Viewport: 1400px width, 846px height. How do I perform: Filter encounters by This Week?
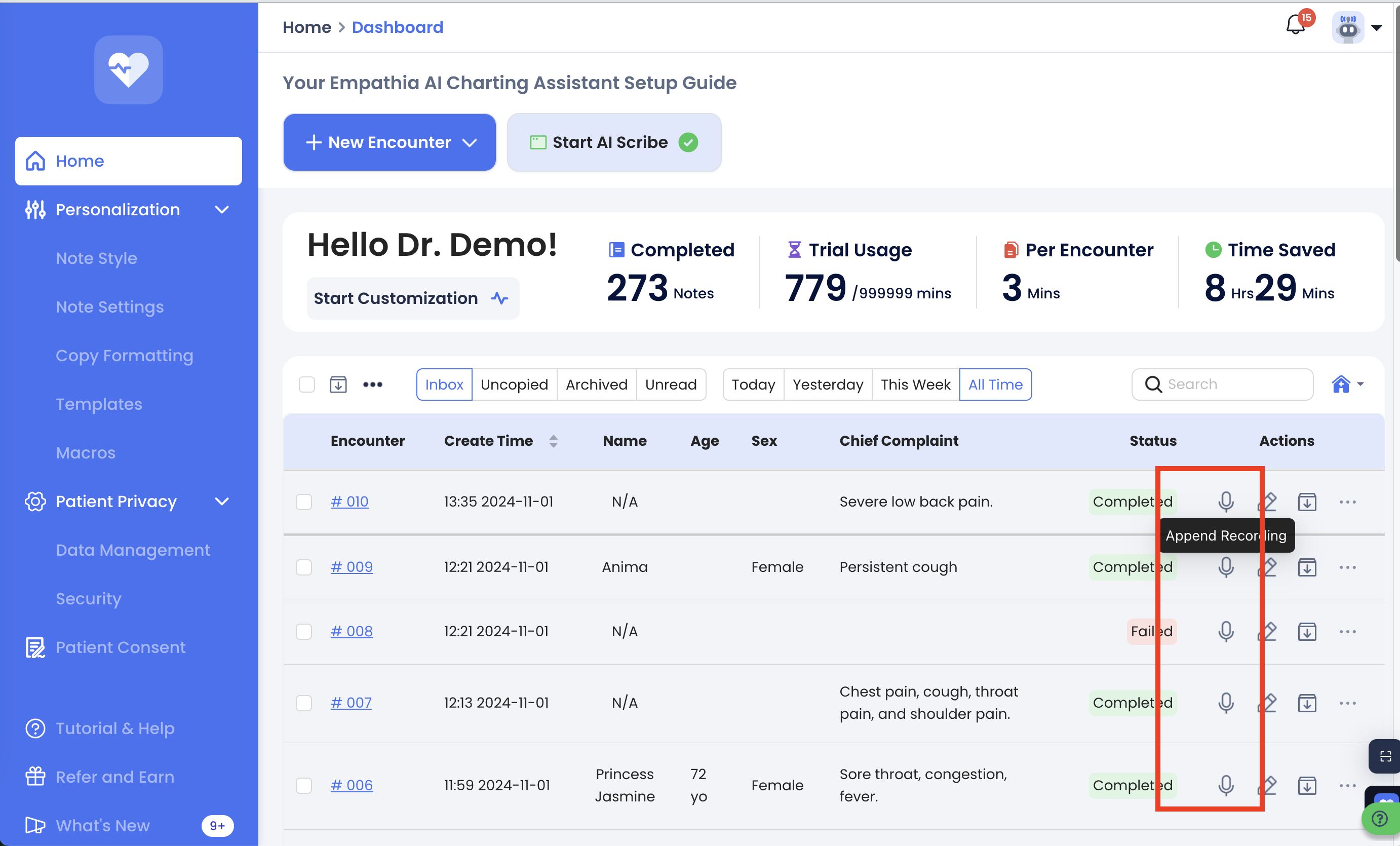point(915,384)
